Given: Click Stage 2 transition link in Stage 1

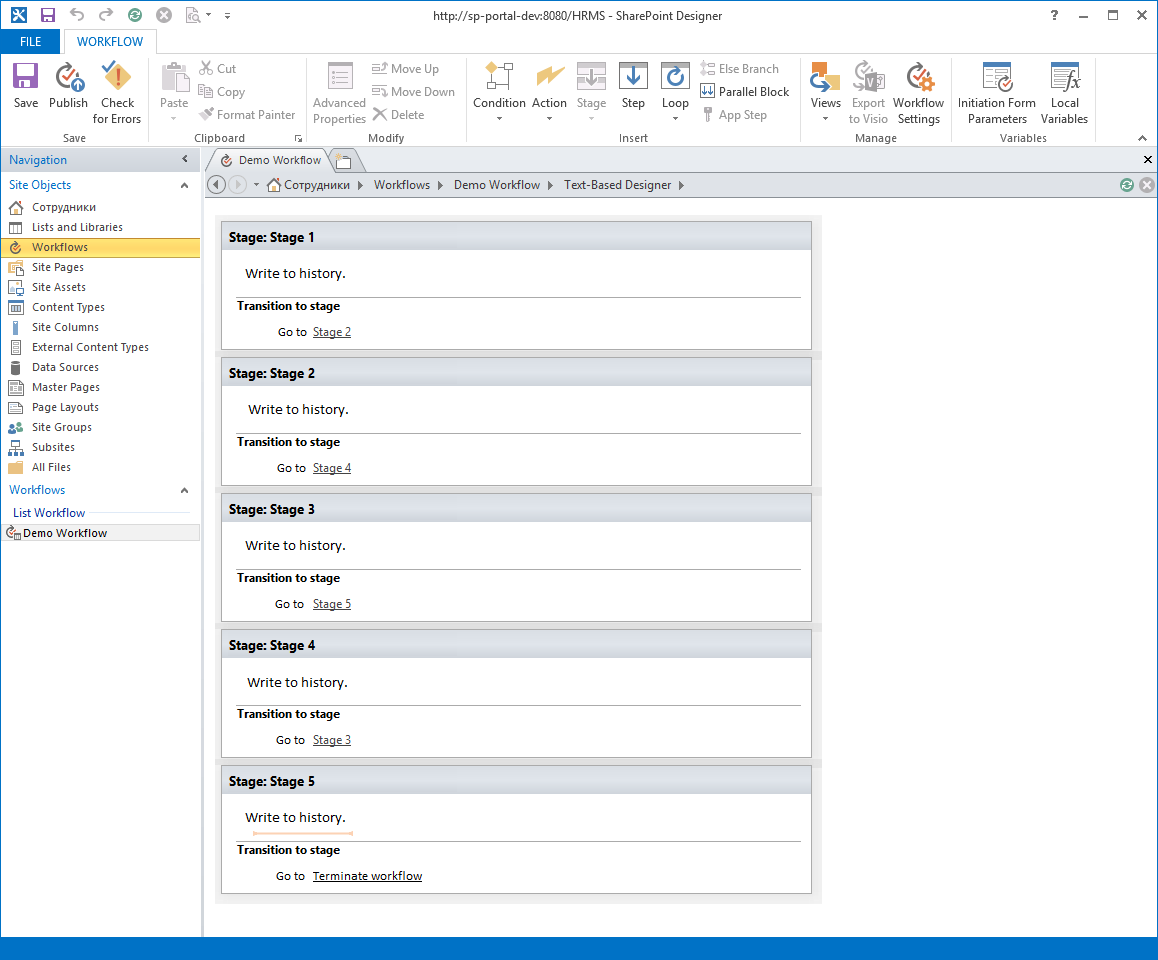Looking at the screenshot, I should tap(332, 332).
